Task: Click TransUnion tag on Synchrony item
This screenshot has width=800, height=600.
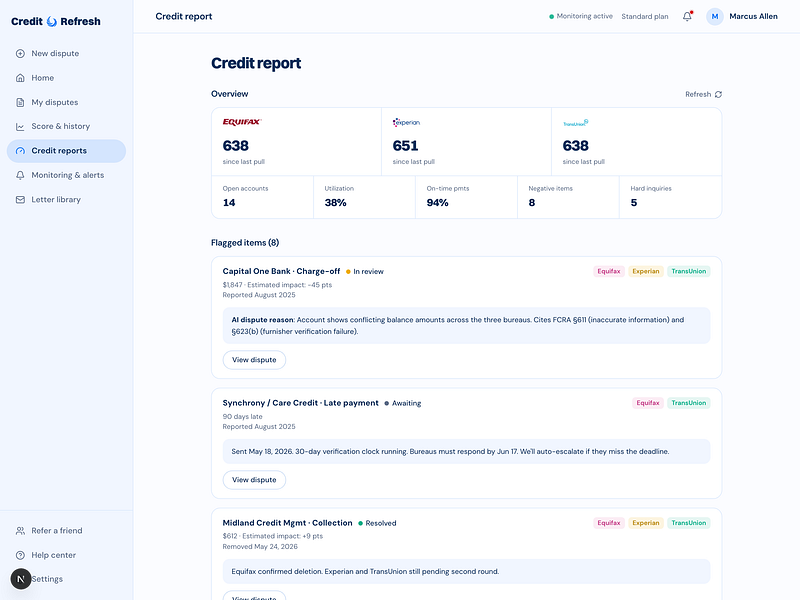Action: click(x=689, y=403)
